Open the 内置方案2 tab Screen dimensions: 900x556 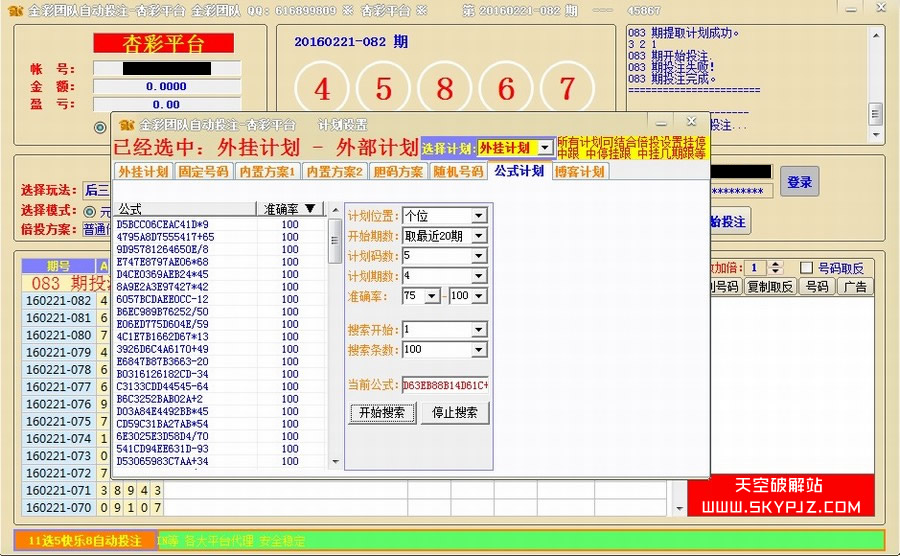(335, 171)
